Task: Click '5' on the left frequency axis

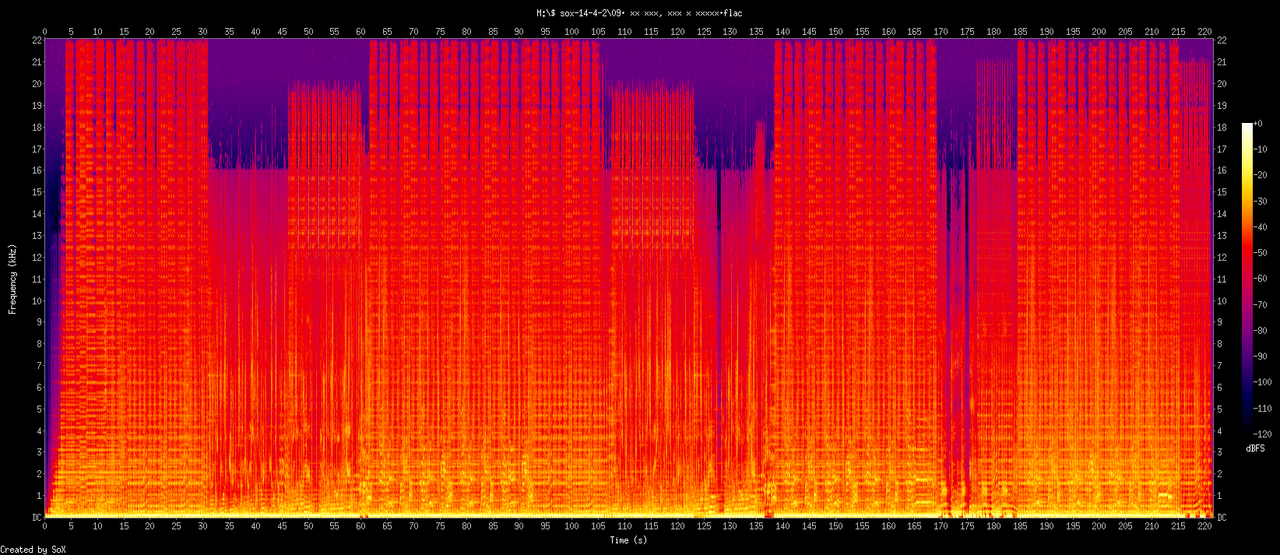Action: (40, 409)
